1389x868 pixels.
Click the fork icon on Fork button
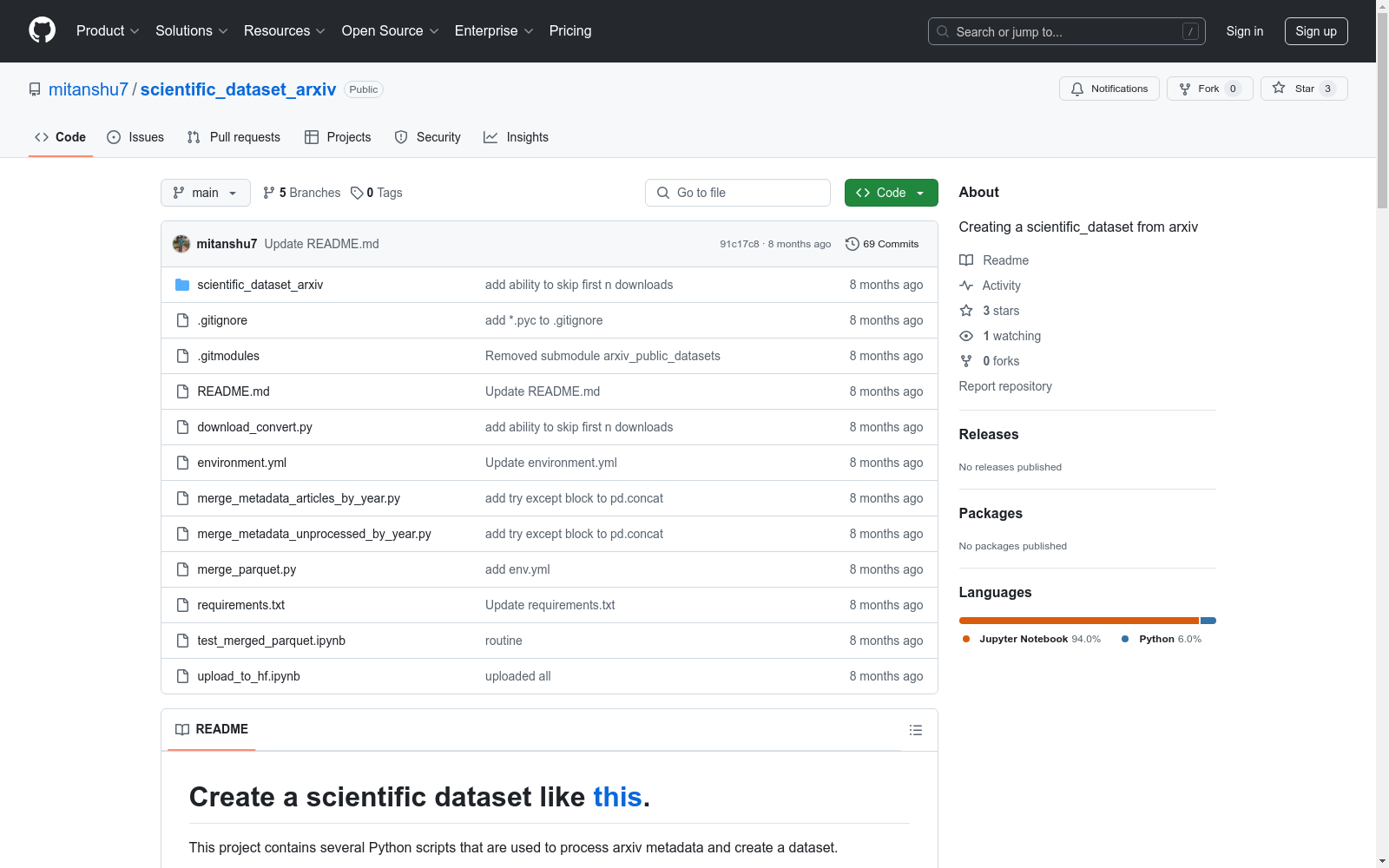tap(1185, 89)
